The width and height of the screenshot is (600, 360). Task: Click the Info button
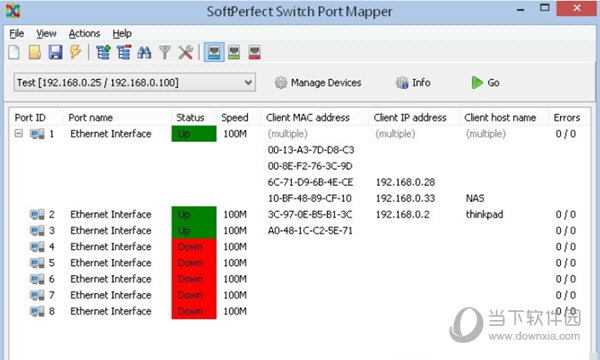413,83
